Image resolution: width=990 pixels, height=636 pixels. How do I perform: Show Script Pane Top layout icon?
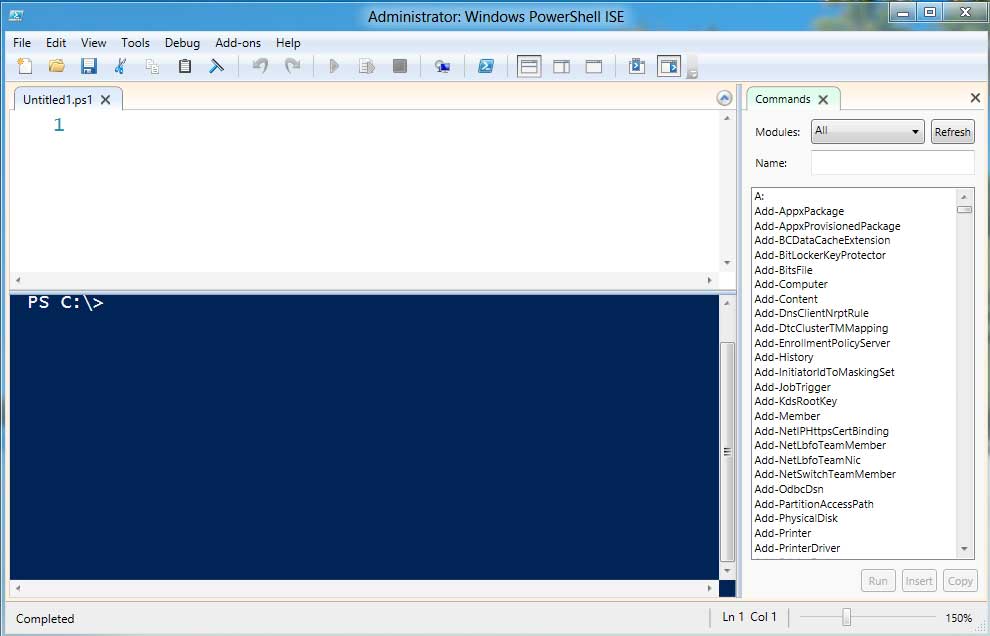tap(528, 66)
